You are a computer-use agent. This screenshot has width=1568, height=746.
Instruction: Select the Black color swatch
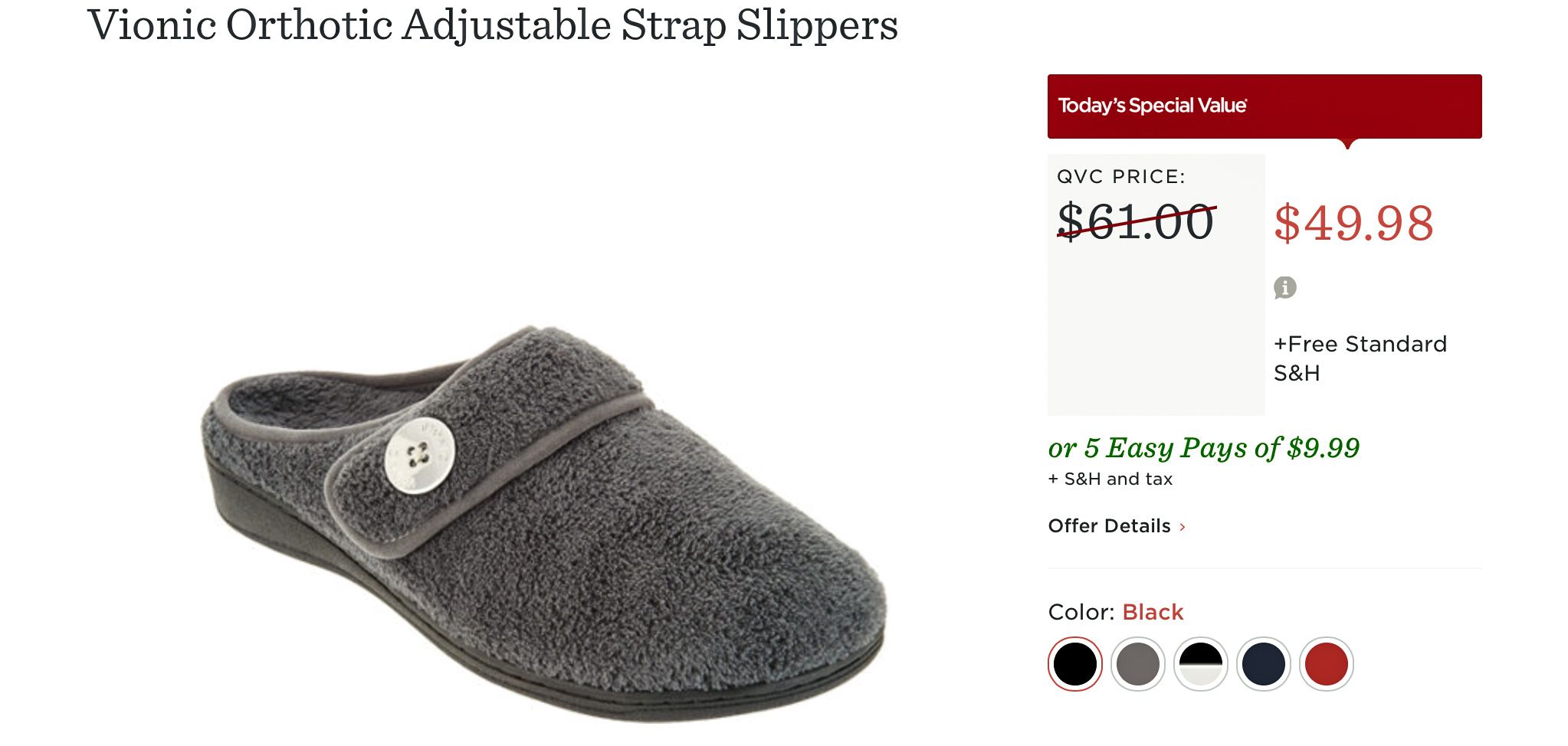click(x=1074, y=664)
